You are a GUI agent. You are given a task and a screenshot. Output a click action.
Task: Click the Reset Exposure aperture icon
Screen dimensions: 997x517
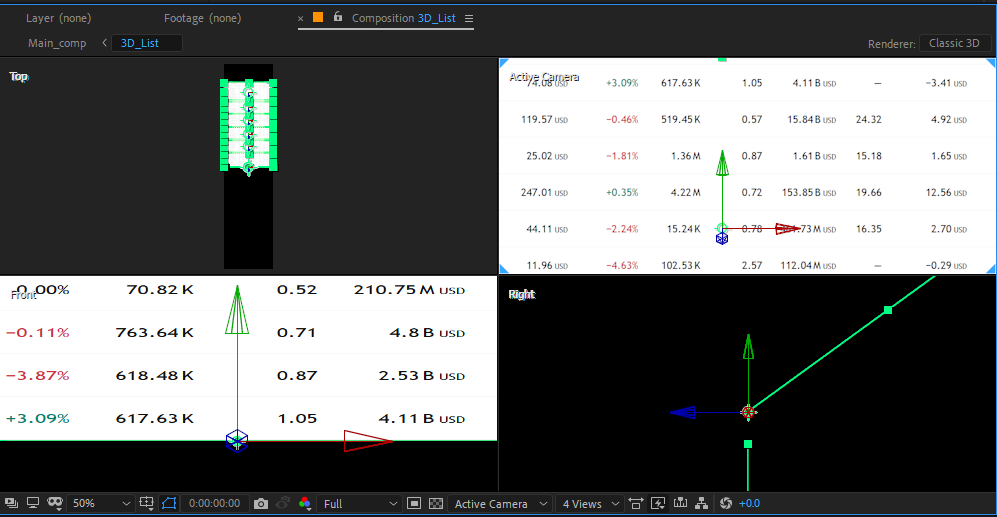coord(727,504)
